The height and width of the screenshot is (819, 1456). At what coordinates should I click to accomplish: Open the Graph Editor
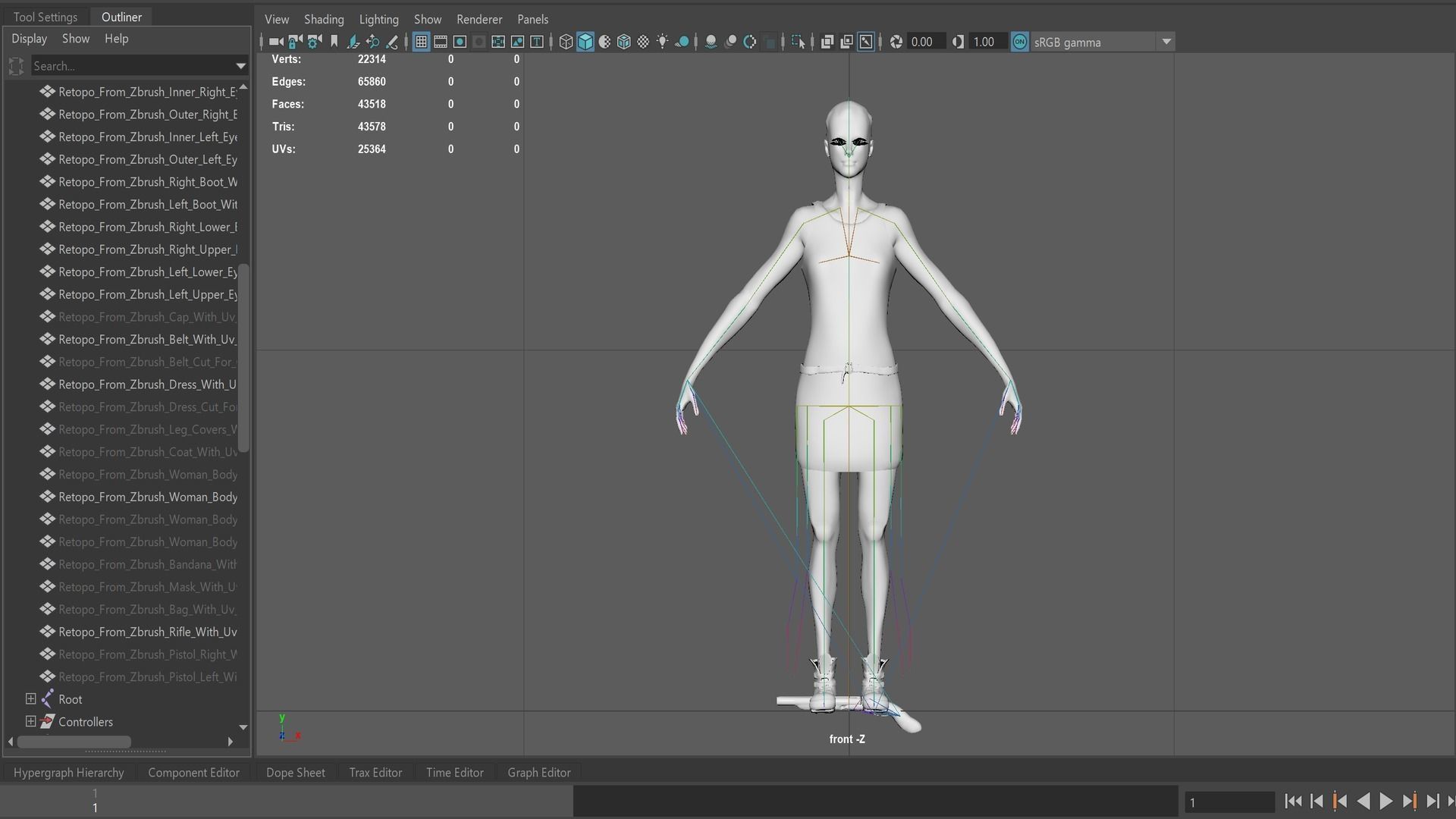(538, 773)
